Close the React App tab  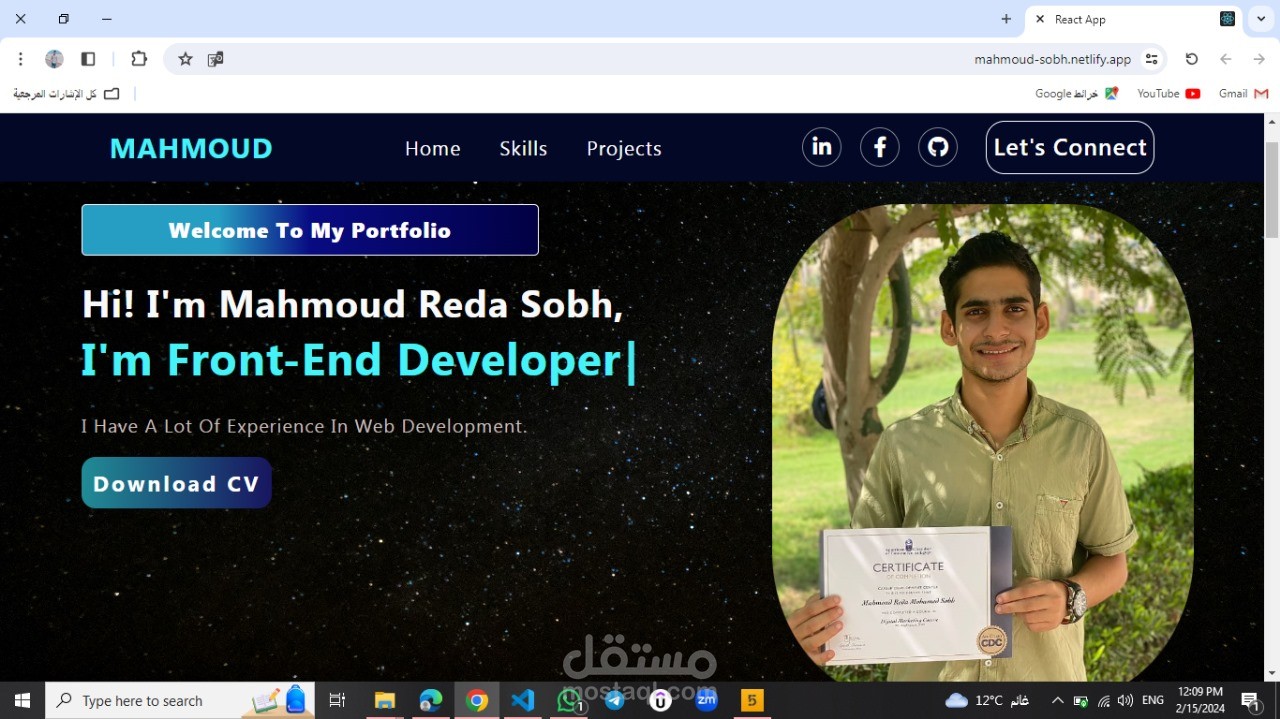pos(1040,19)
